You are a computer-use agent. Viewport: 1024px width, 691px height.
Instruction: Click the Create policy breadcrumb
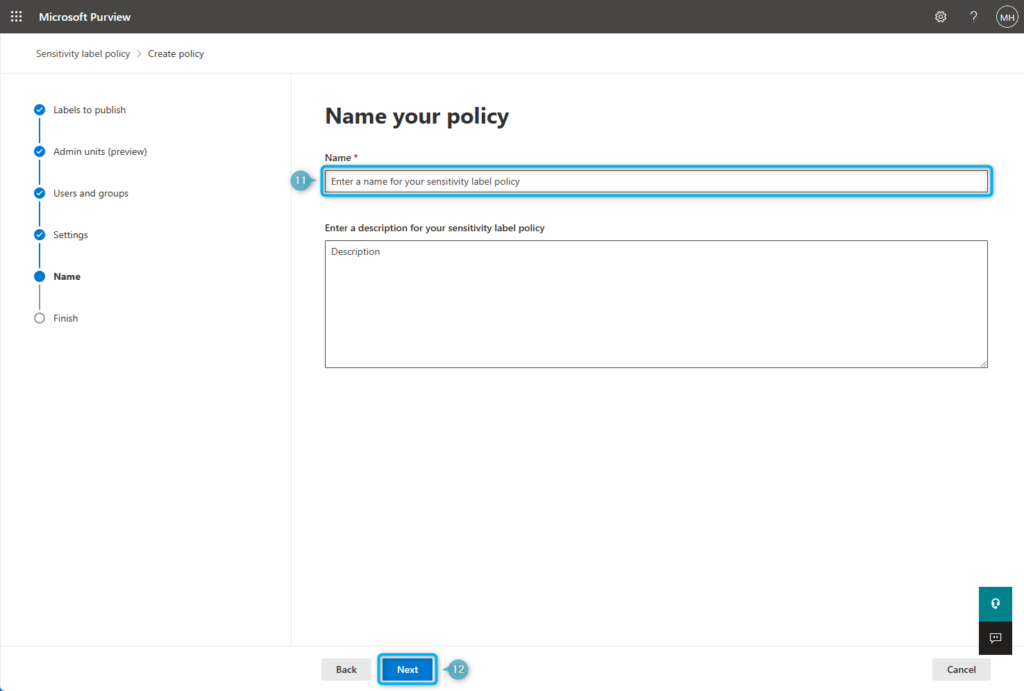176,53
